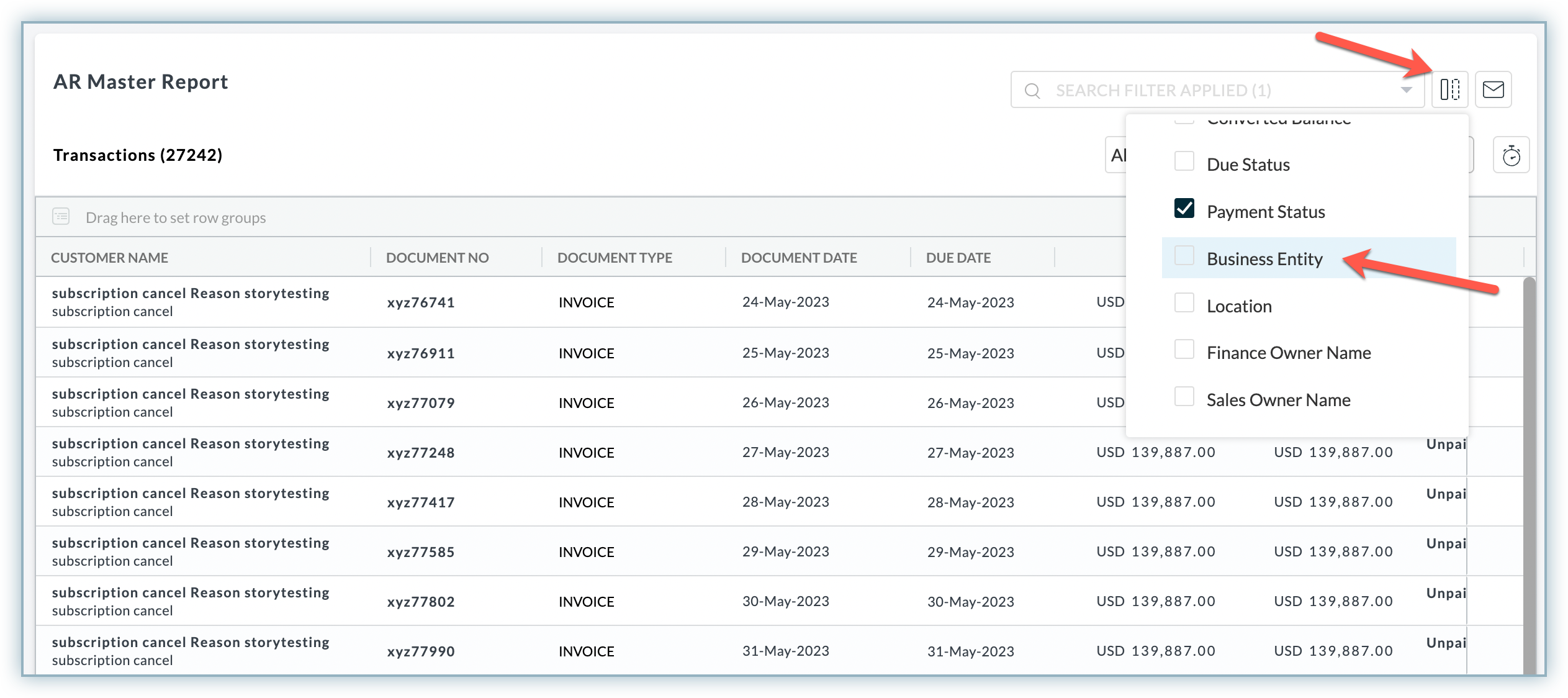Viewport: 1568px width, 698px height.
Task: Open the column chooser icon
Action: (1449, 89)
